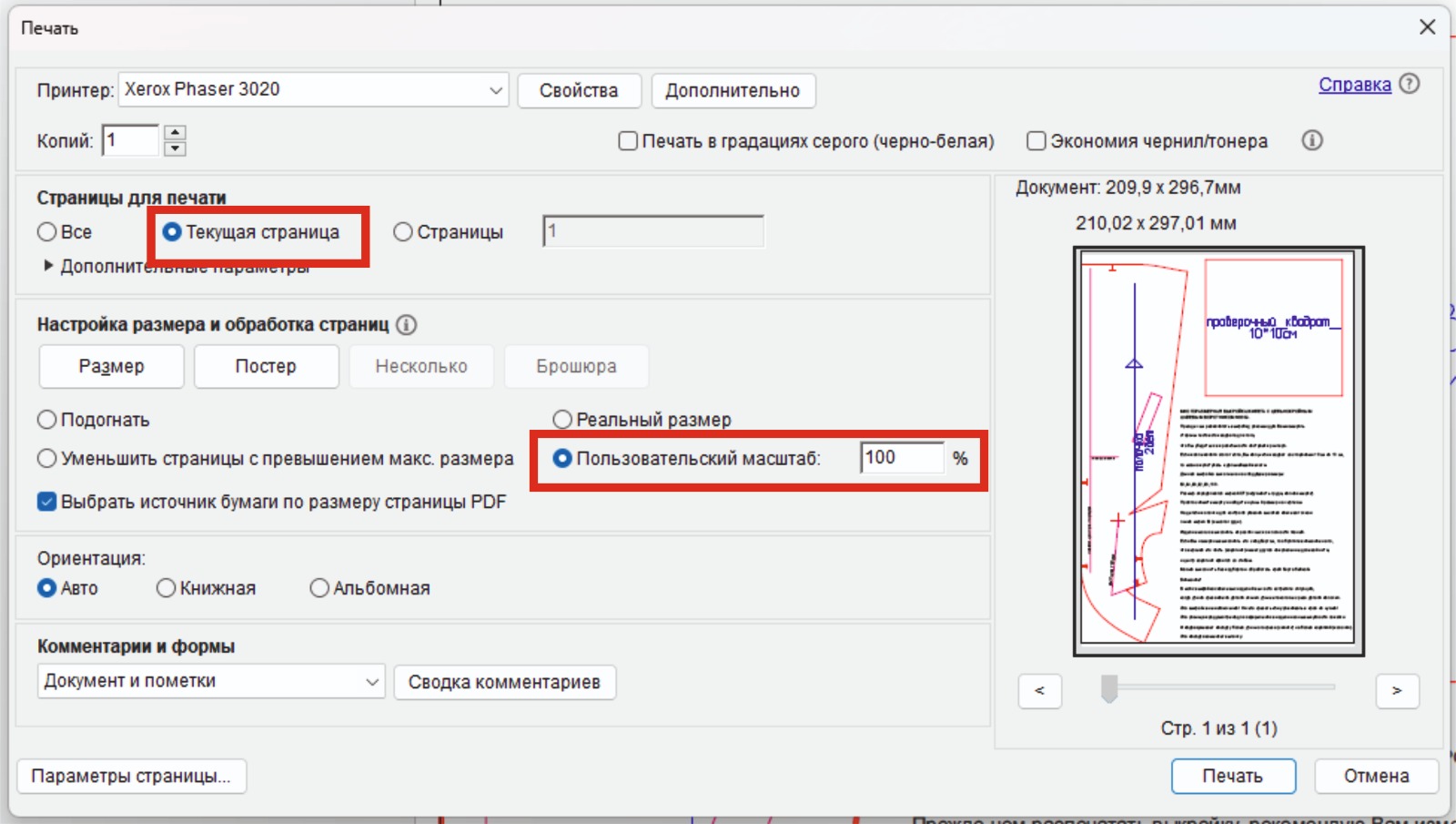Click the Дополнительно button
This screenshot has height=824, width=1456.
coord(733,91)
